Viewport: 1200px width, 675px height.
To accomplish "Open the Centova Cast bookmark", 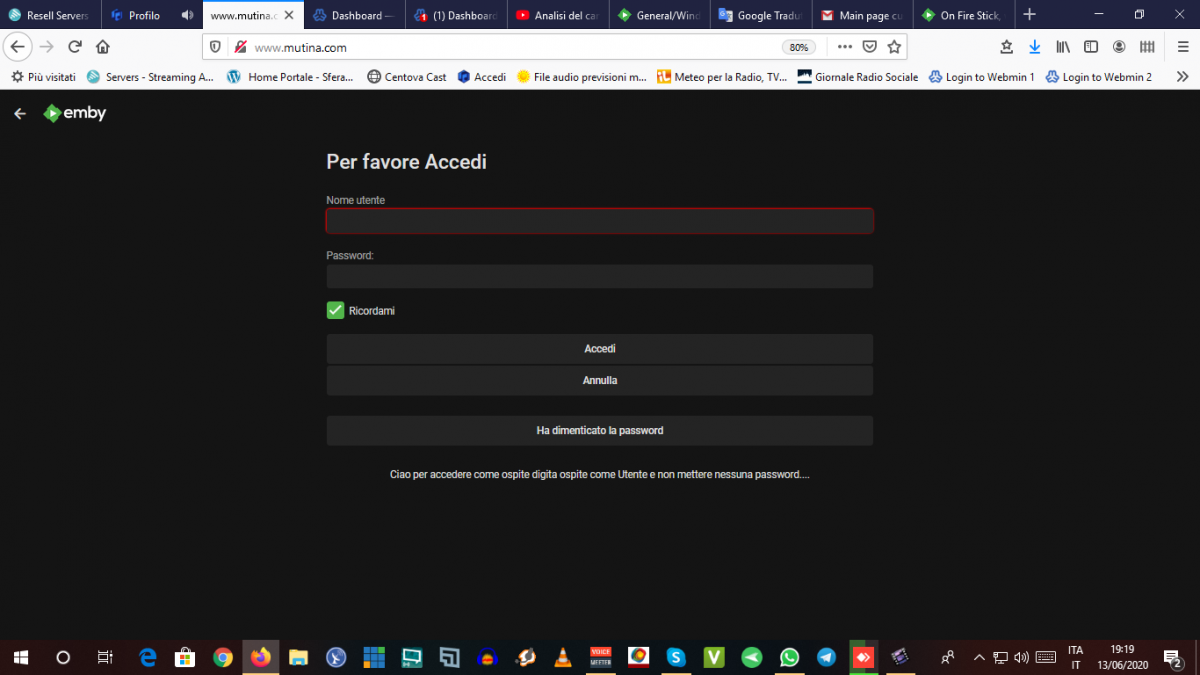I will point(407,77).
